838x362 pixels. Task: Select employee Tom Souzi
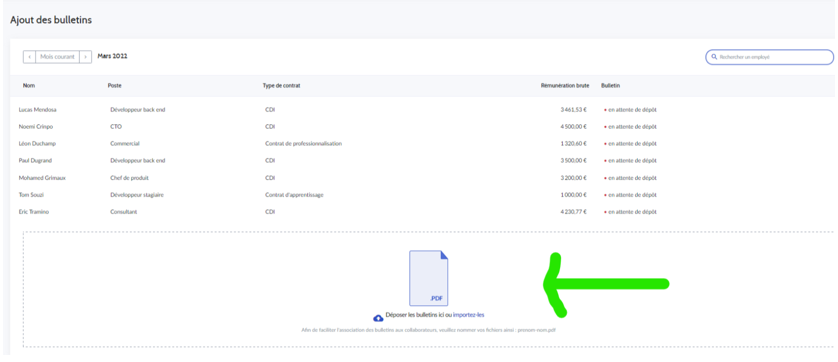click(32, 195)
